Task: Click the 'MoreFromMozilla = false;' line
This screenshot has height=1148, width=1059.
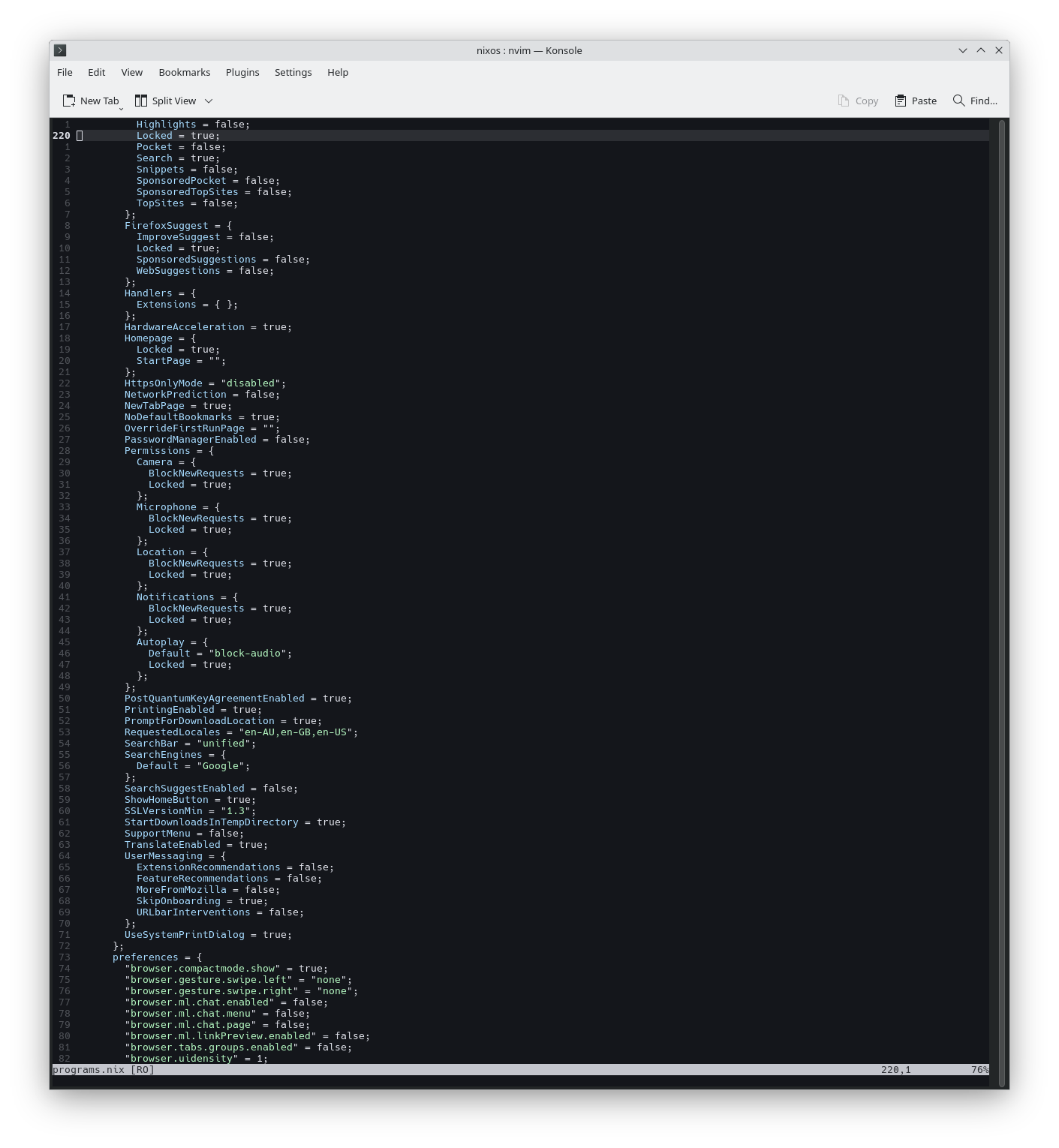Action: (x=208, y=890)
